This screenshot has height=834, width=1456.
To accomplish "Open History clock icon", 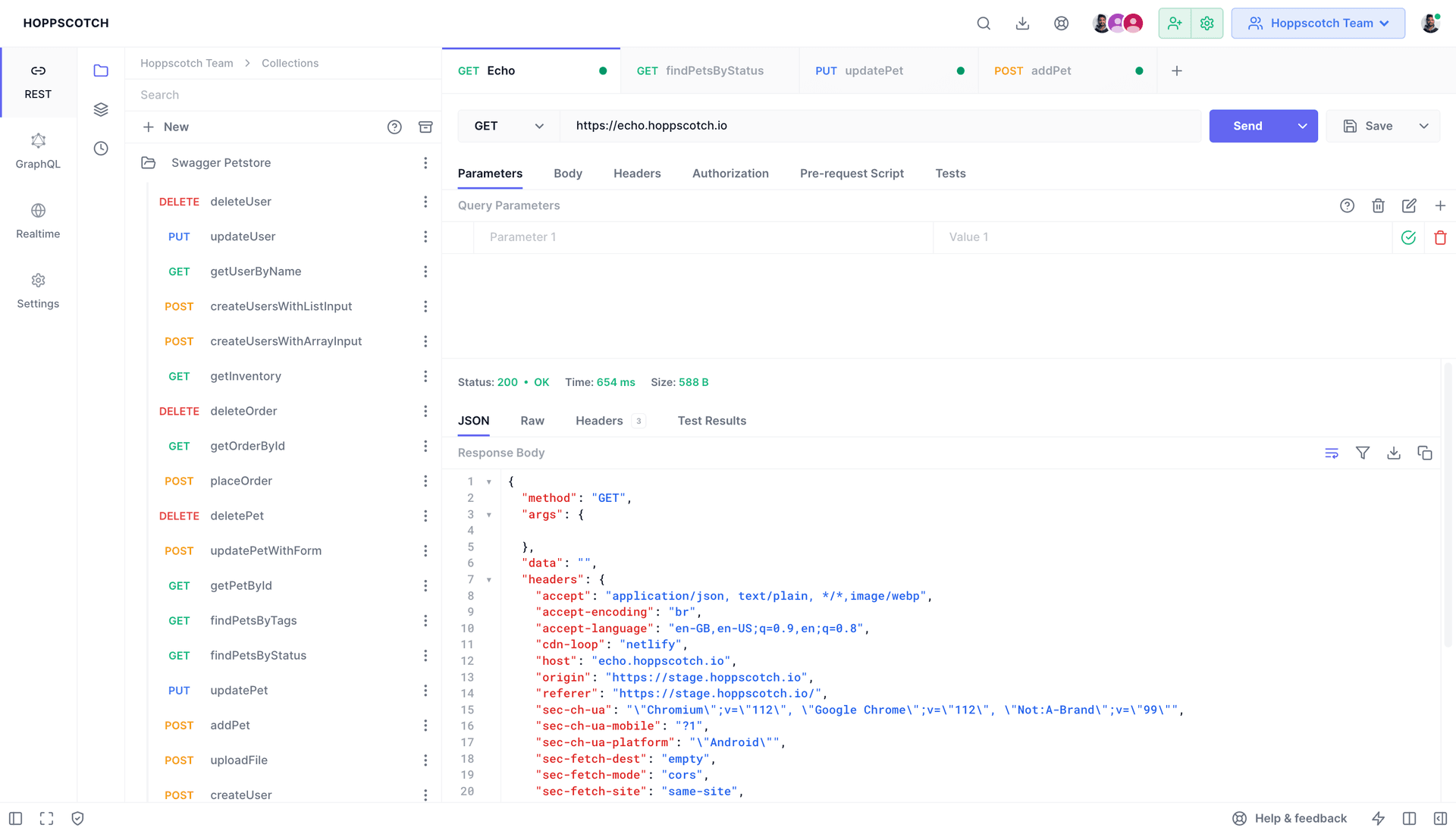I will pos(101,148).
